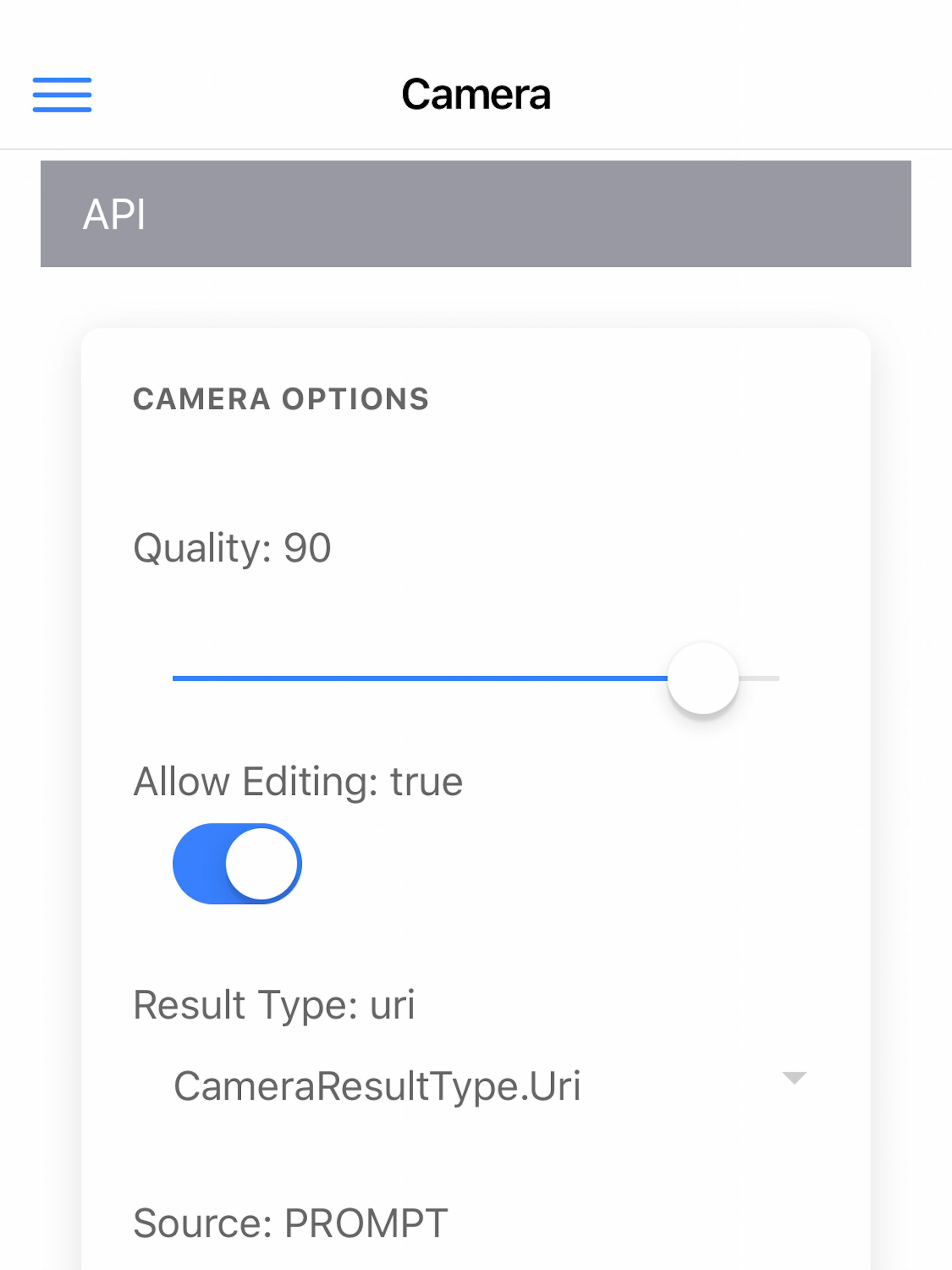Viewport: 952px width, 1270px height.
Task: Open the hamburger navigation menu
Action: click(62, 93)
